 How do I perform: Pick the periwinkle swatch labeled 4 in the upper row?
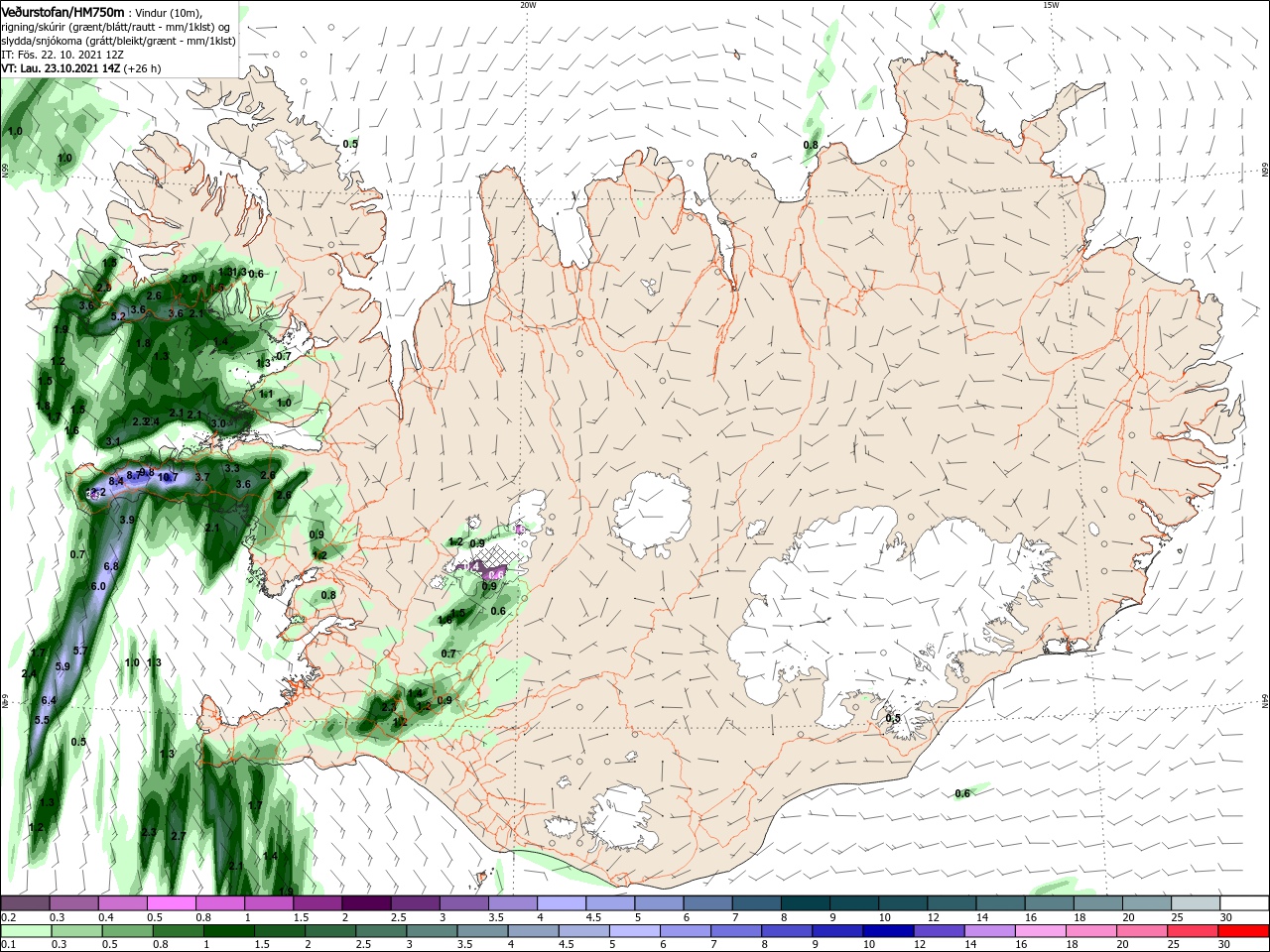coord(561,903)
